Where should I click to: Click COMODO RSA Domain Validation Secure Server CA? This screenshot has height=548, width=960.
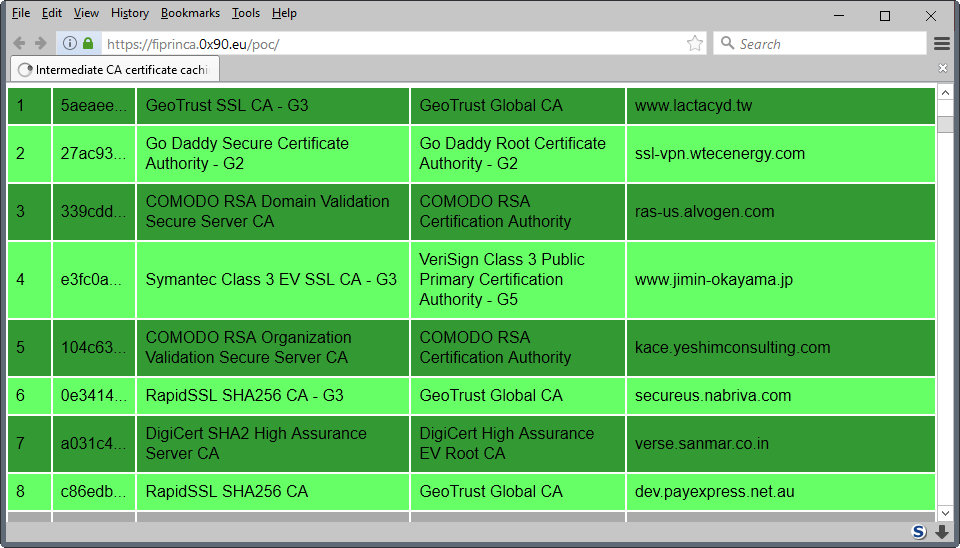click(272, 212)
